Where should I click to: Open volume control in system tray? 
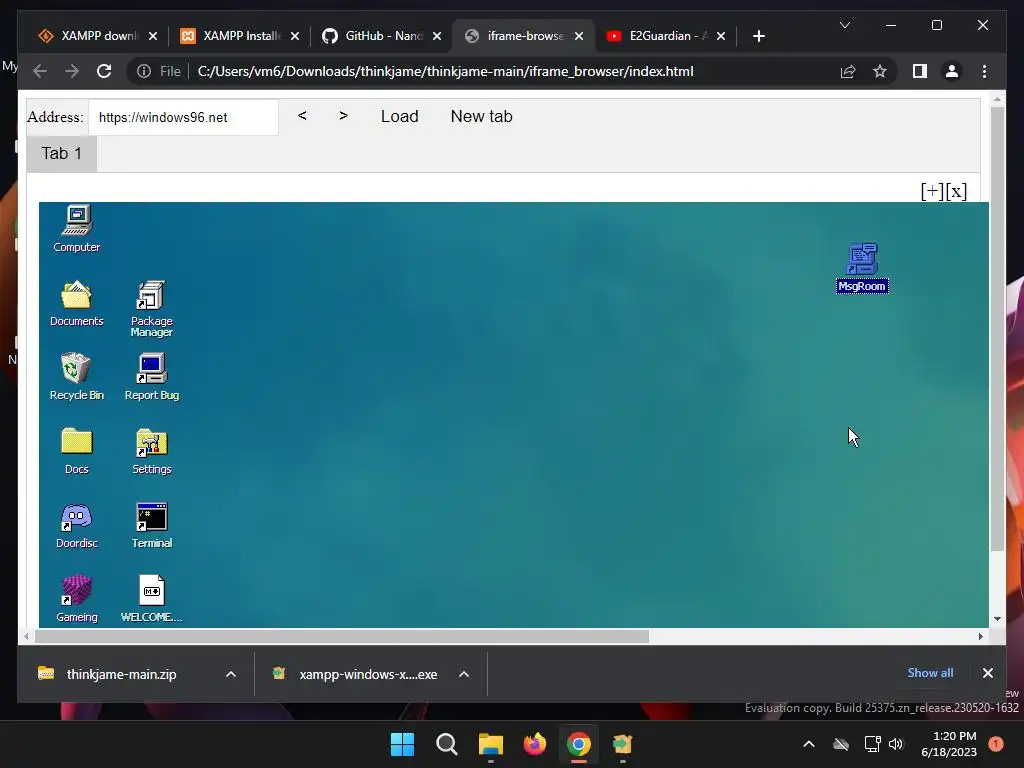[x=896, y=744]
